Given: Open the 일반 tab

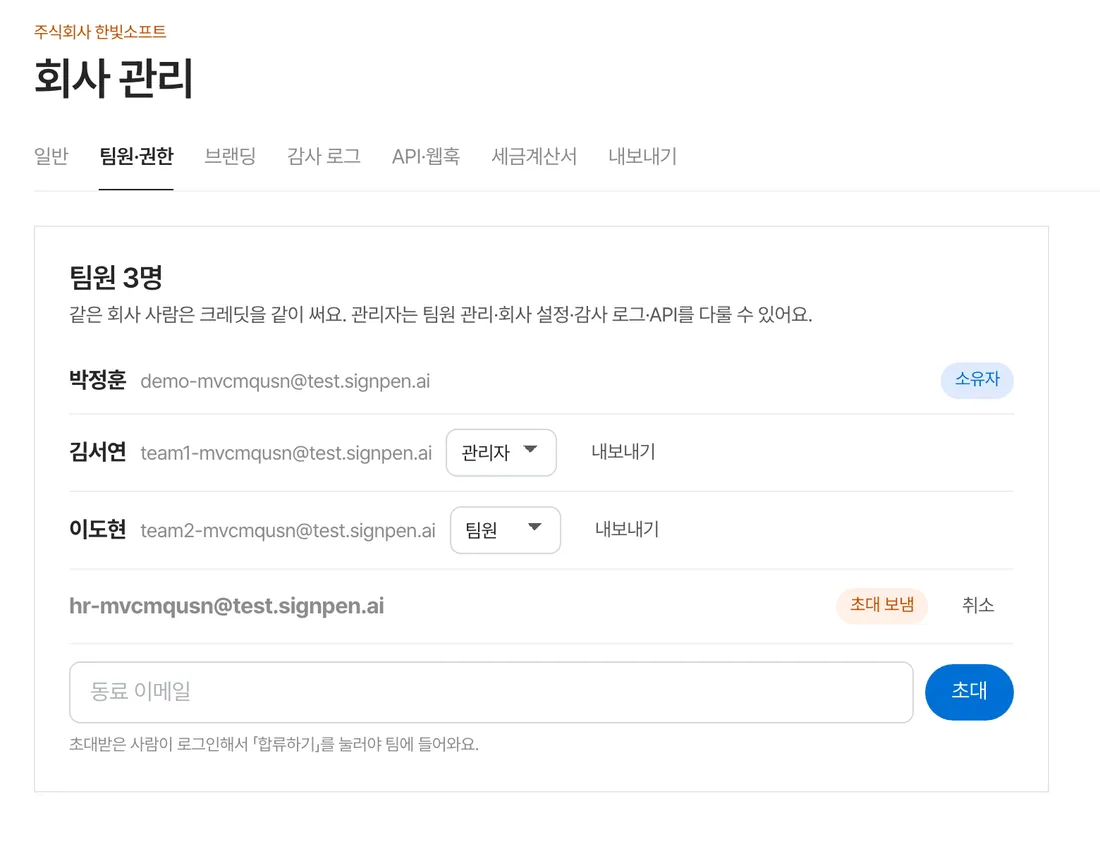Looking at the screenshot, I should click(x=51, y=156).
